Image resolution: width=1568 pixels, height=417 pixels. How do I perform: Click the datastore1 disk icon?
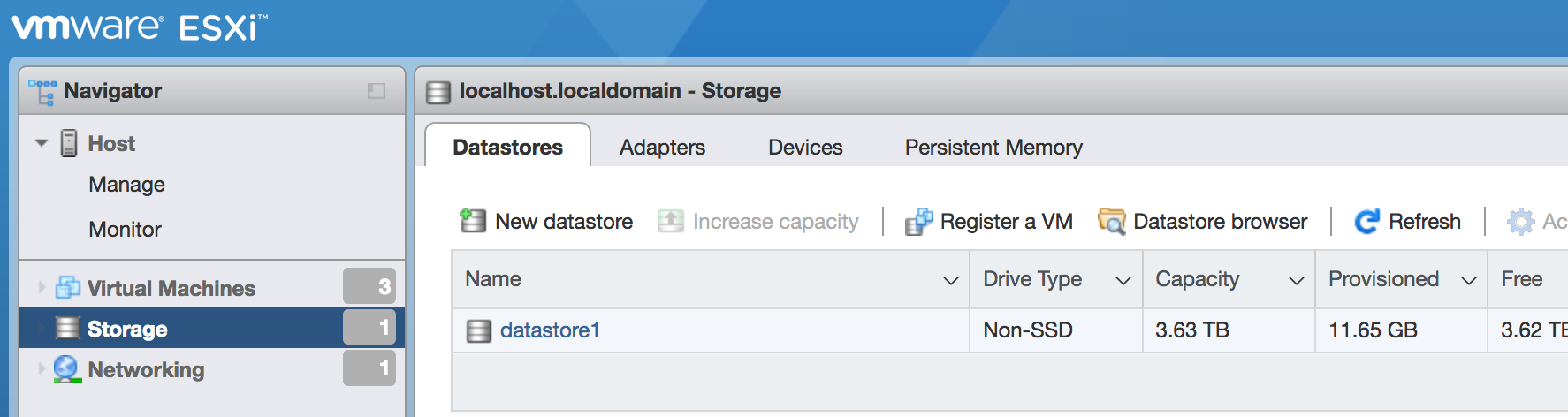pyautogui.click(x=478, y=331)
